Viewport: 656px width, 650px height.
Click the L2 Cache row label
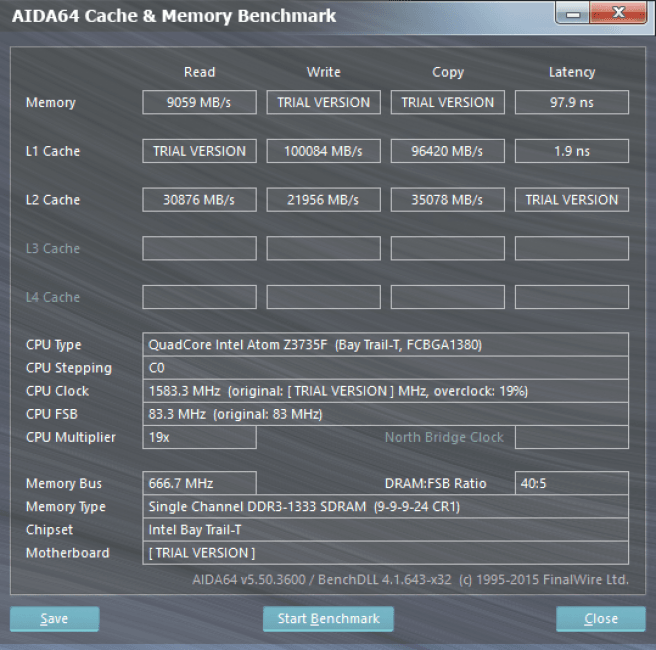(53, 200)
